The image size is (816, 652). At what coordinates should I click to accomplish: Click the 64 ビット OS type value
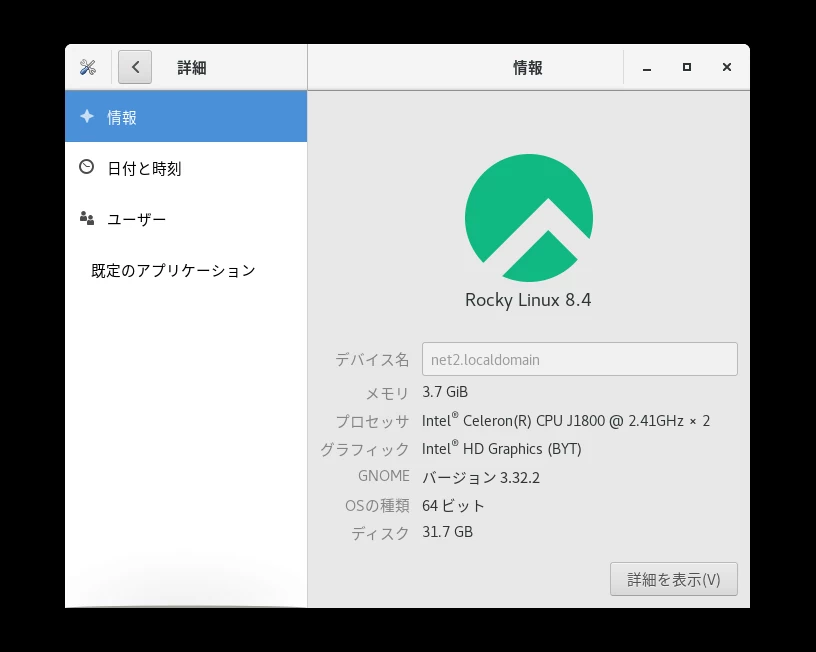click(x=453, y=505)
